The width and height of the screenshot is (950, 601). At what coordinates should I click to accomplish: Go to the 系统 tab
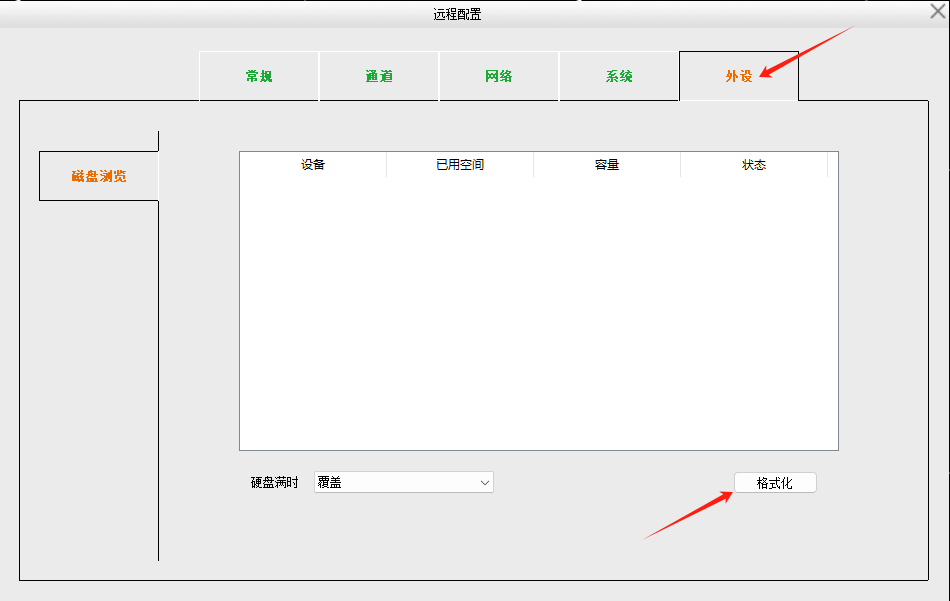click(x=619, y=76)
